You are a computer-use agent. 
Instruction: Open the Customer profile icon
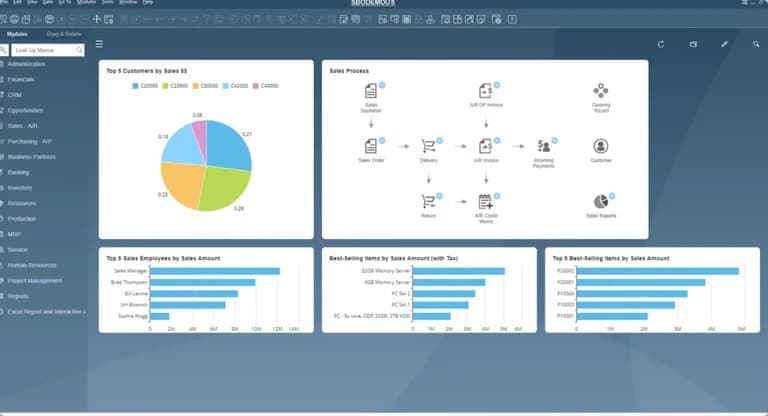(600, 146)
